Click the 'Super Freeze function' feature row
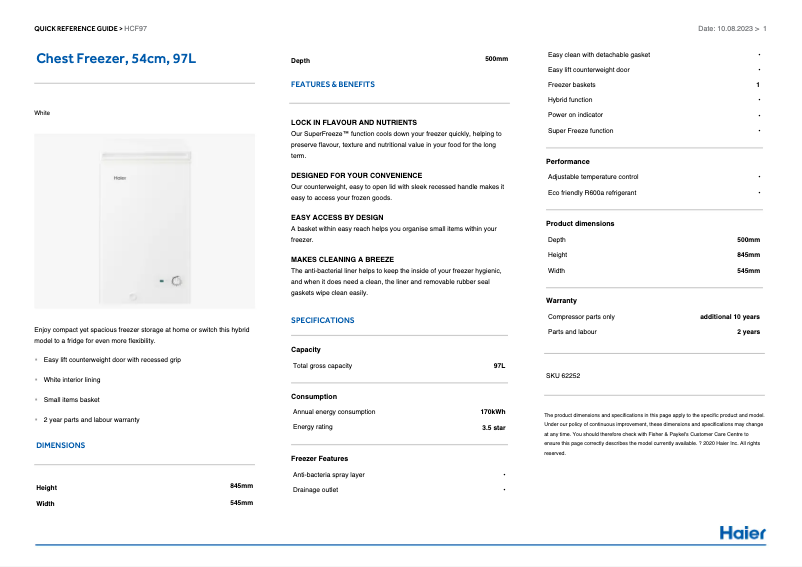Viewport: 802px width, 567px height. (x=580, y=131)
